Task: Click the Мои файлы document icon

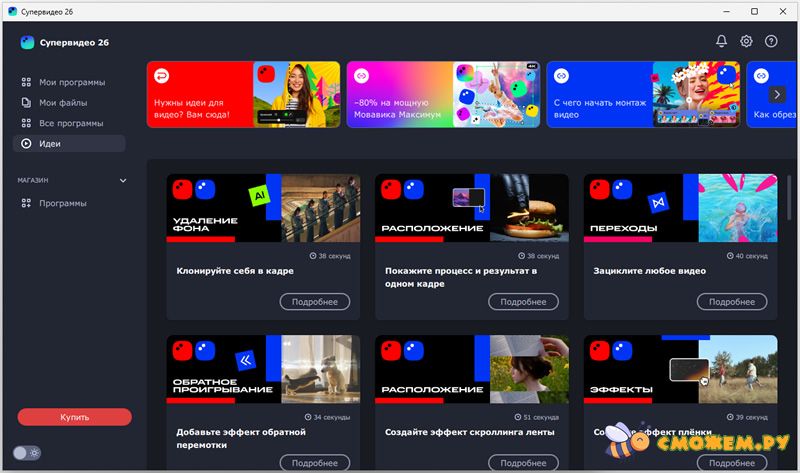Action: (26, 103)
